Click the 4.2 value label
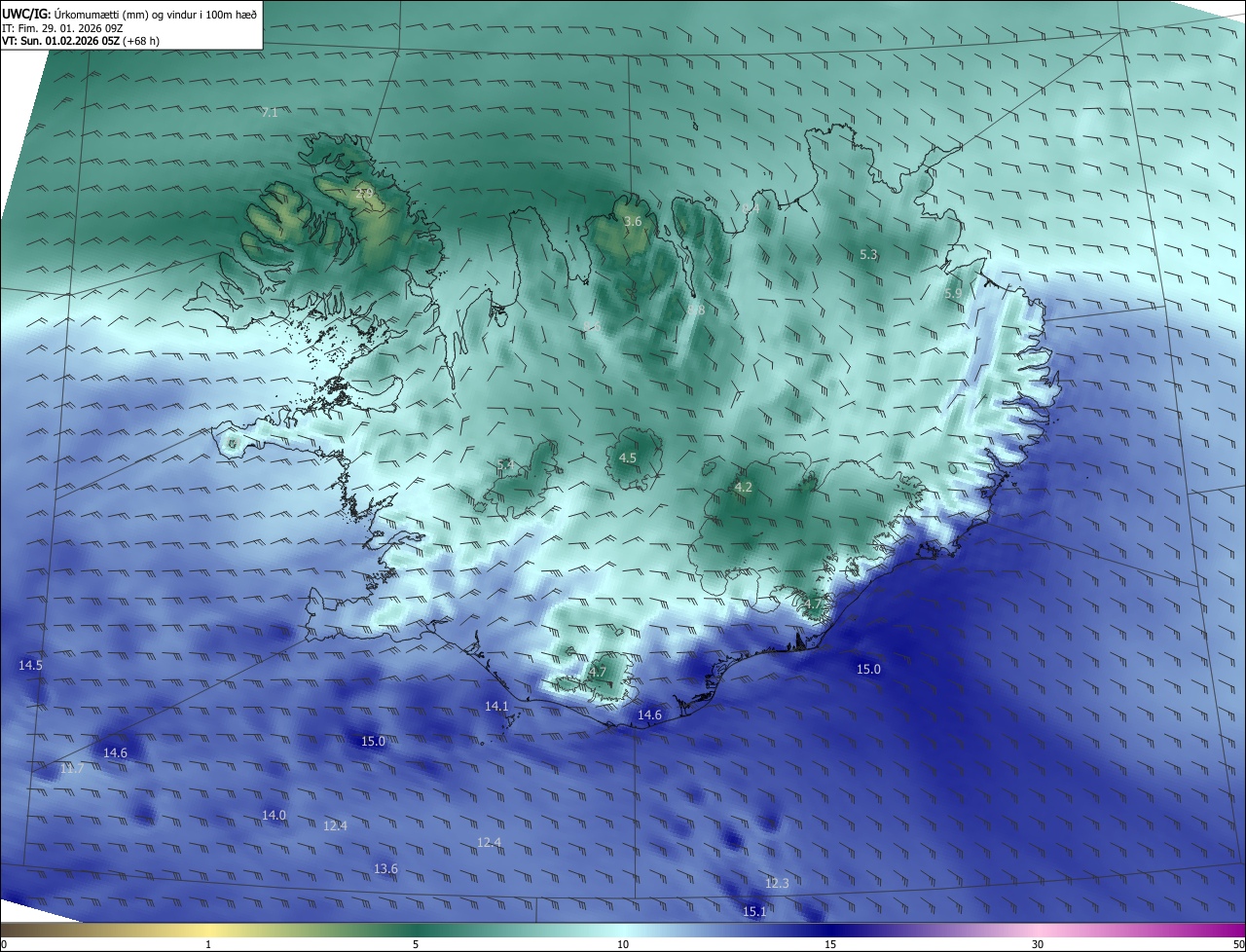Screen dimensions: 1246x952 (x=744, y=488)
